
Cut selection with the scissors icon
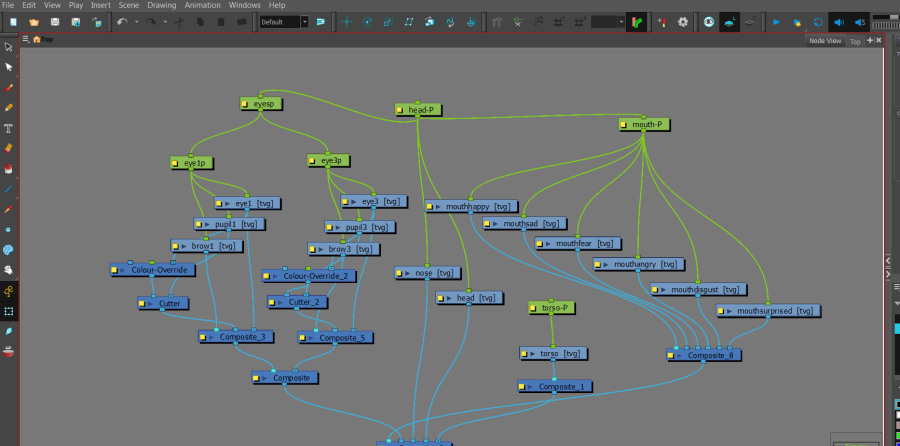[179, 22]
